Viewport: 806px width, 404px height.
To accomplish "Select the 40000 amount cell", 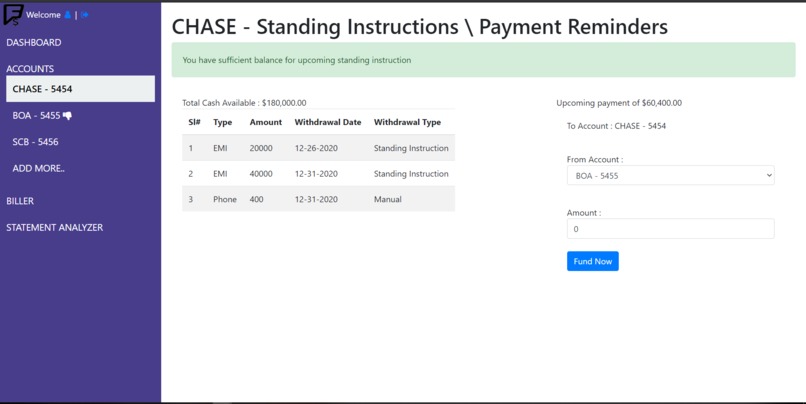I will point(261,174).
